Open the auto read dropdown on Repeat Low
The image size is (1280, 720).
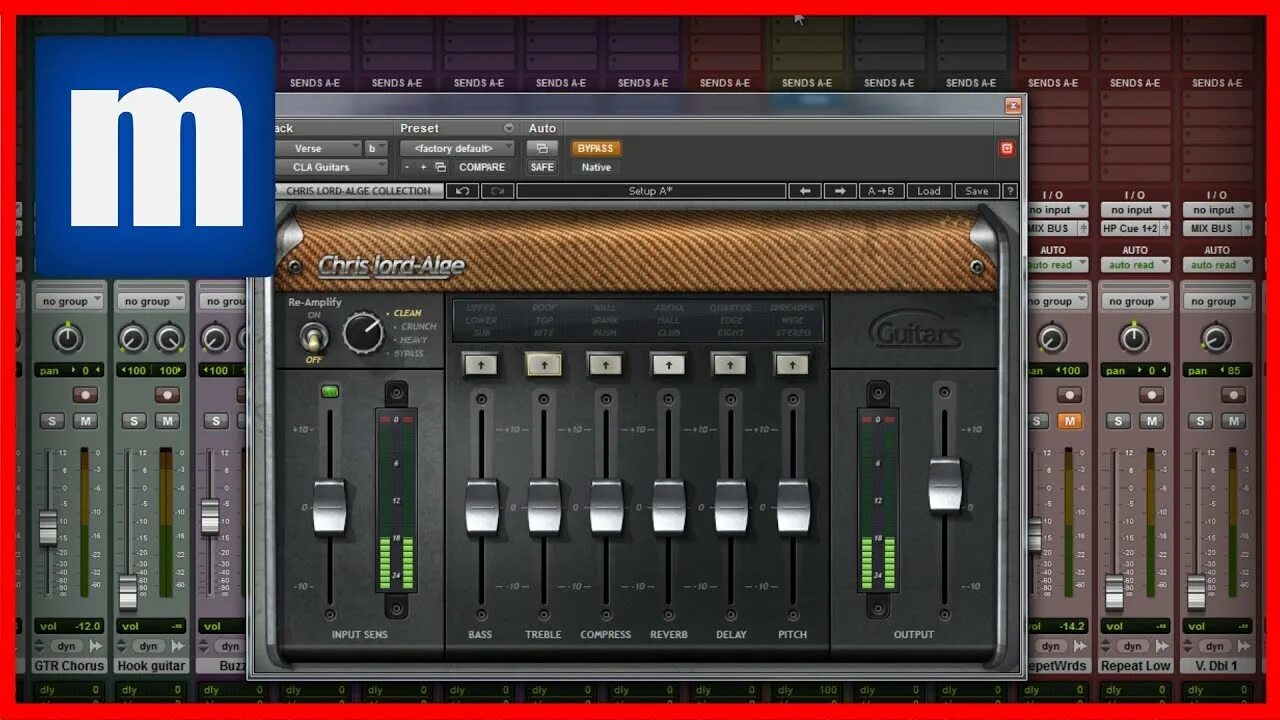pos(1134,265)
